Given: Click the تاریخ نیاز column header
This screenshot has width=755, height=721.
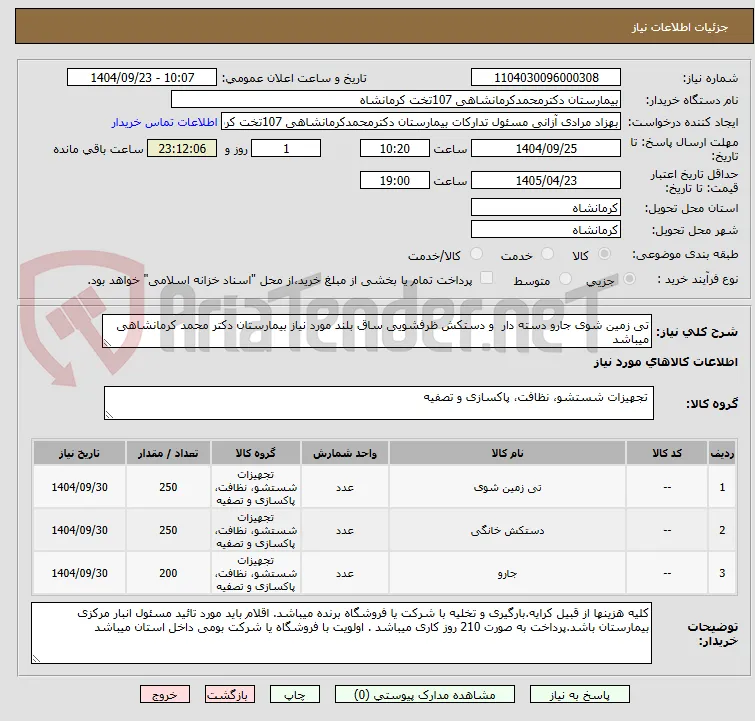Looking at the screenshot, I should tap(79, 453).
